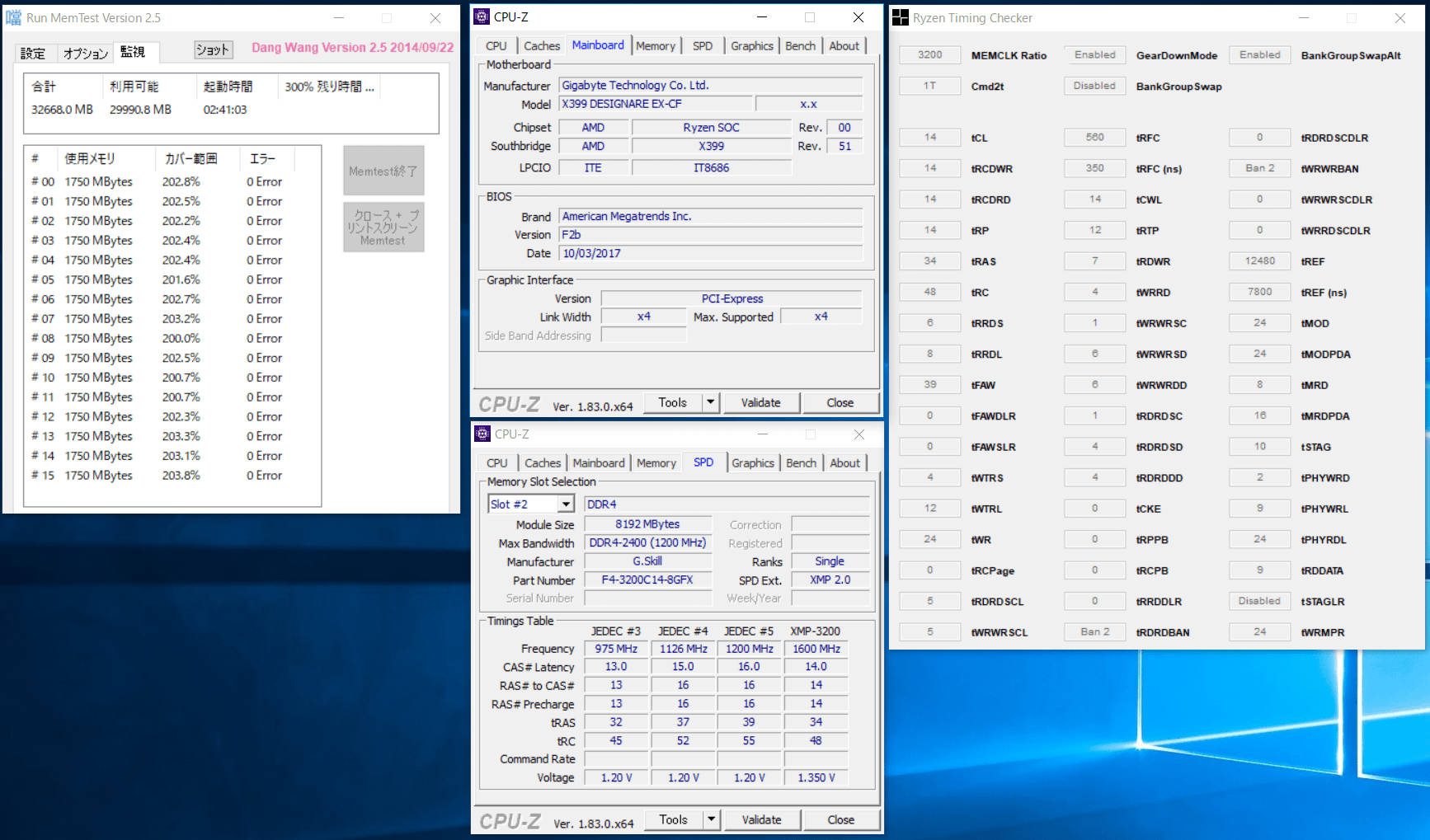Click the IT8686 LPCIO field
This screenshot has width=1430, height=840.
point(712,167)
